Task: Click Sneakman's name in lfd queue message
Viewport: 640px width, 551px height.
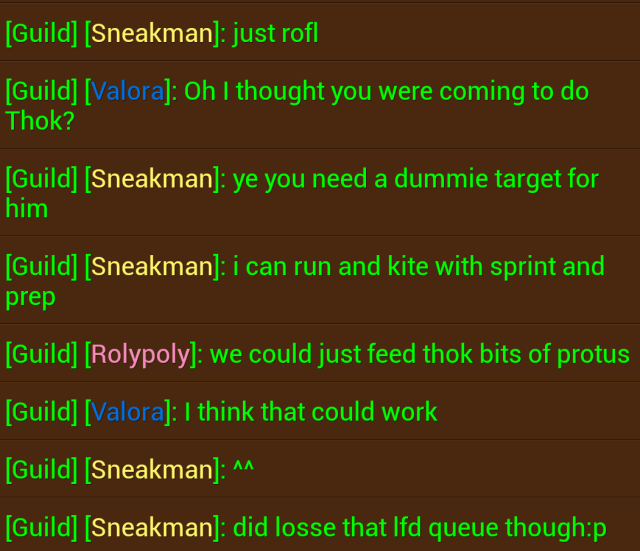Action: 153,527
